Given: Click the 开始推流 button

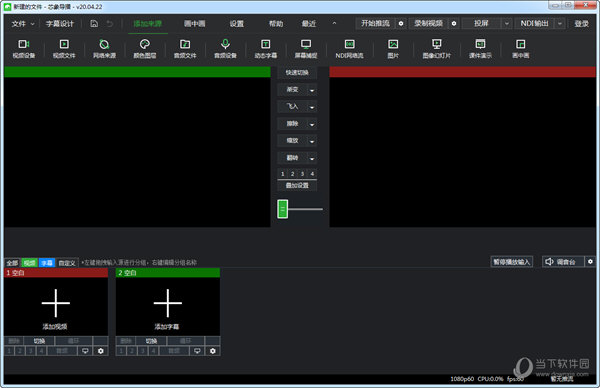Looking at the screenshot, I should (375, 23).
